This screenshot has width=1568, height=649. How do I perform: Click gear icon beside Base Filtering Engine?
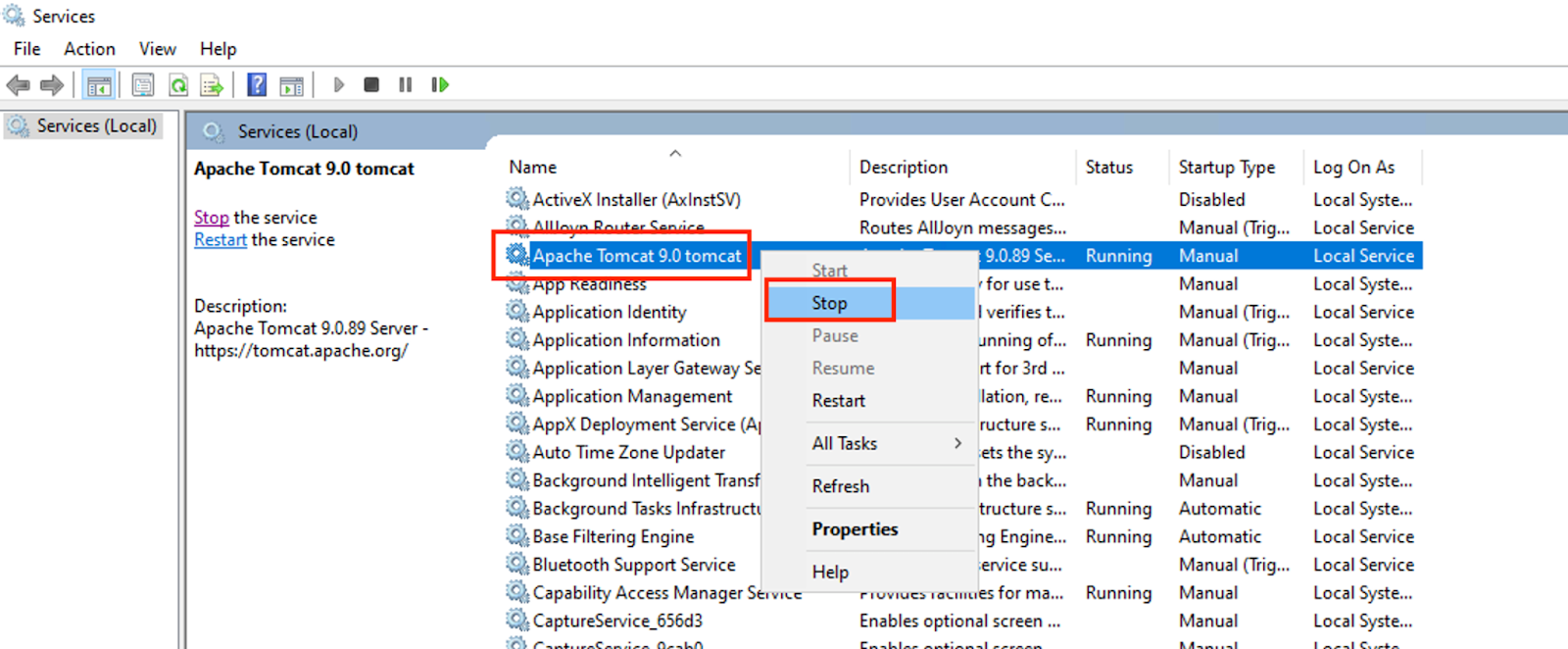[x=517, y=536]
